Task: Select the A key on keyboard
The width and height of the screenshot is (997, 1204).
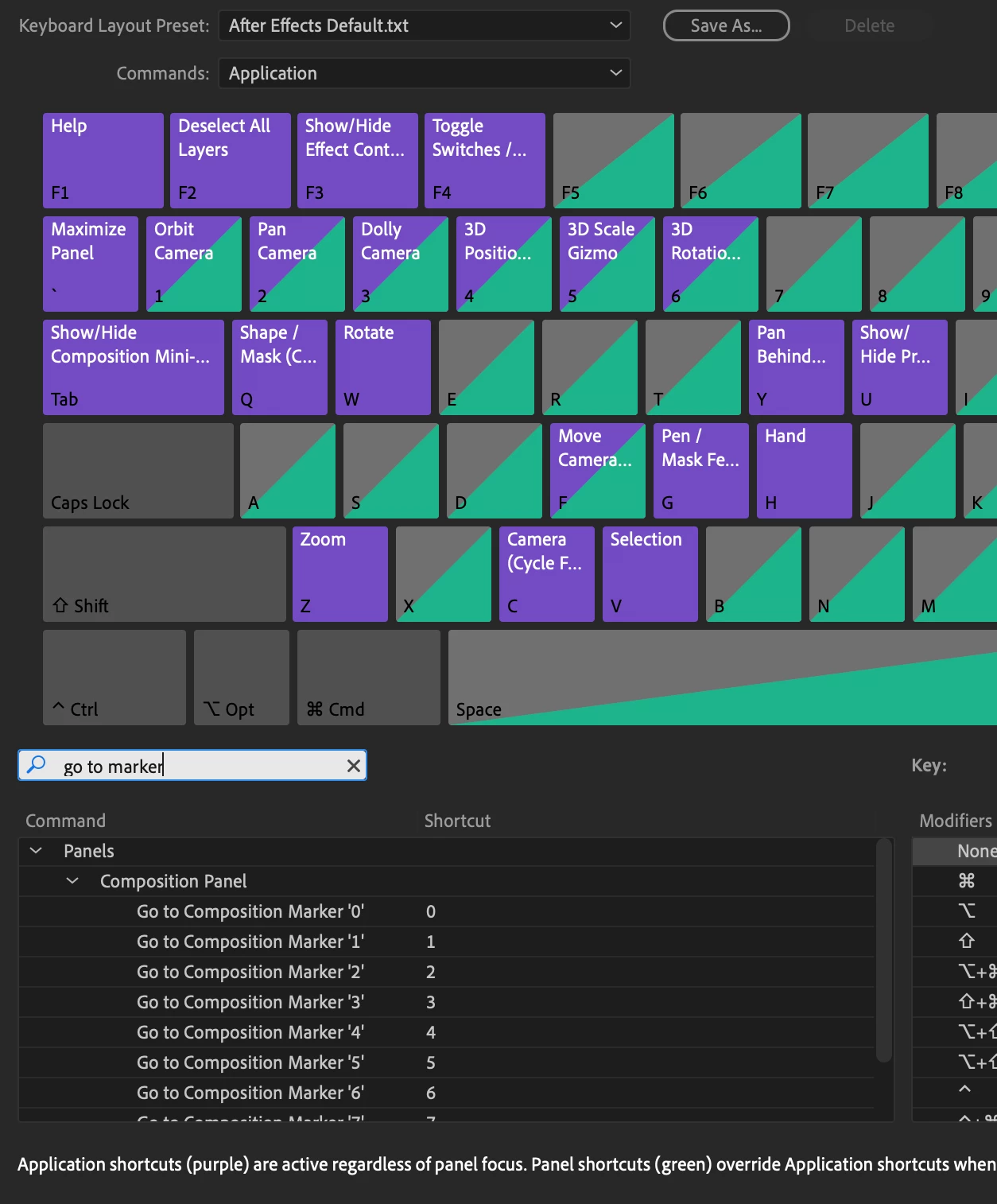Action: click(288, 471)
